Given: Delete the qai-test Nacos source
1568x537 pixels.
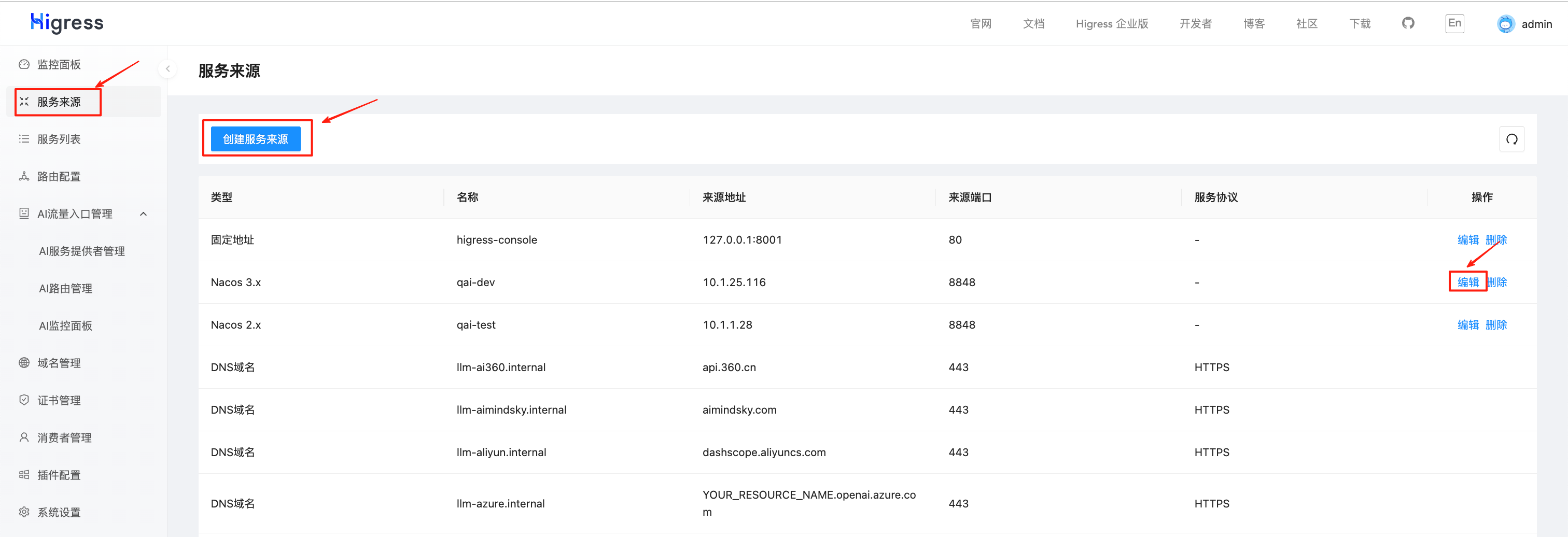Looking at the screenshot, I should [1496, 325].
